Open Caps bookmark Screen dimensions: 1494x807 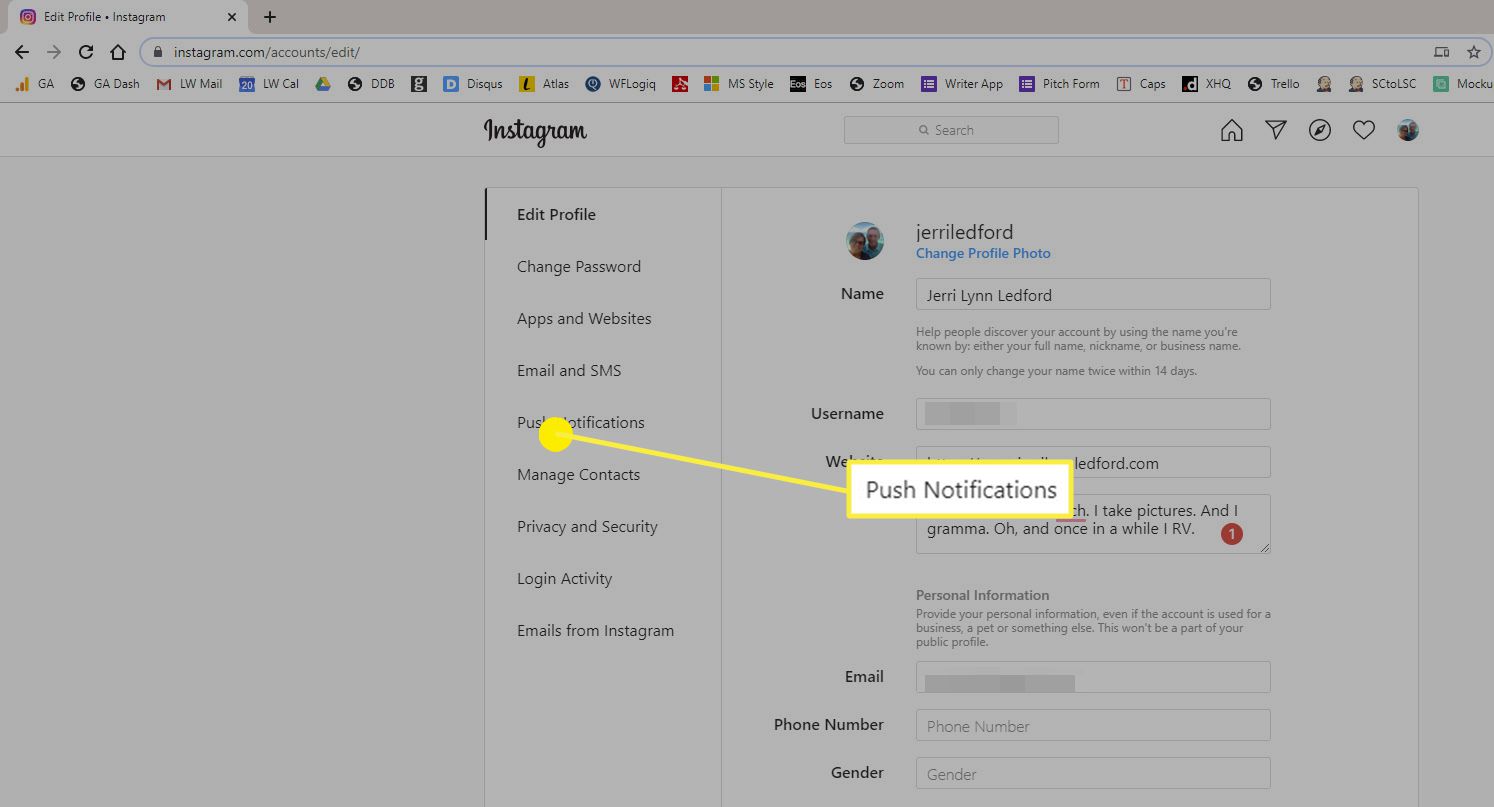click(x=1141, y=84)
